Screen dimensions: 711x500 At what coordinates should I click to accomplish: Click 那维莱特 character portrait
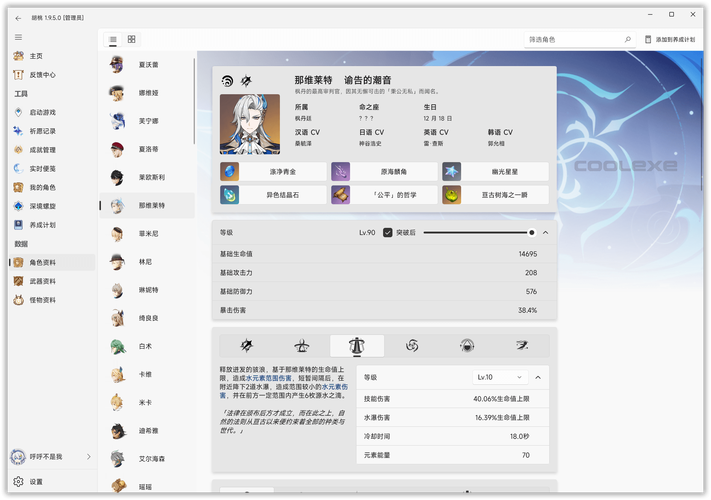click(250, 124)
